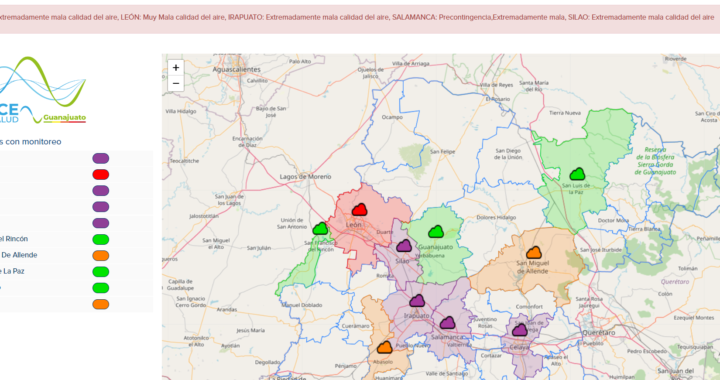Click the orange swatch beside 'De Allende'

pyautogui.click(x=101, y=255)
